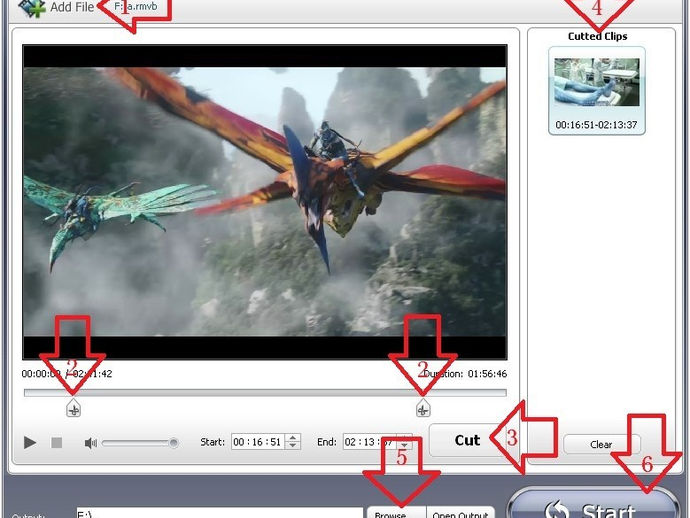
Task: Adjust the volume slider handle
Action: pyautogui.click(x=174, y=443)
